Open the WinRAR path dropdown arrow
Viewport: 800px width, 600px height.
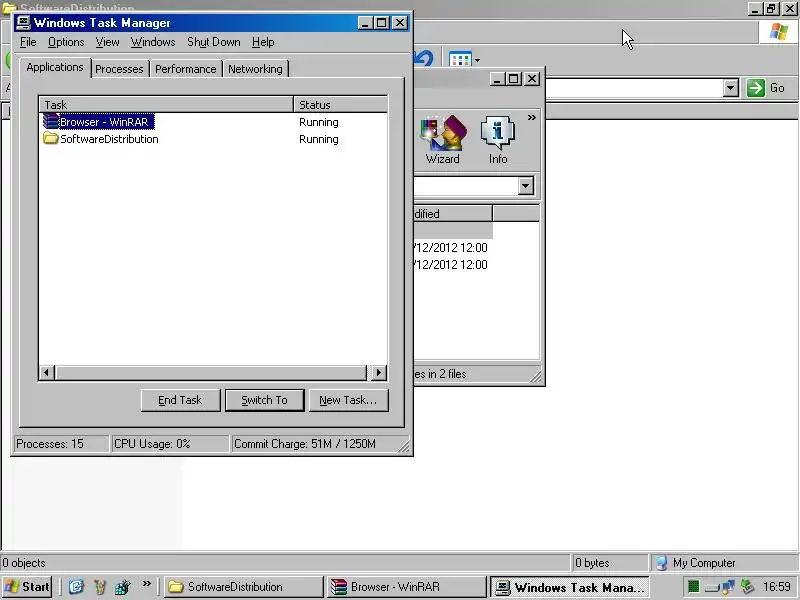[526, 186]
